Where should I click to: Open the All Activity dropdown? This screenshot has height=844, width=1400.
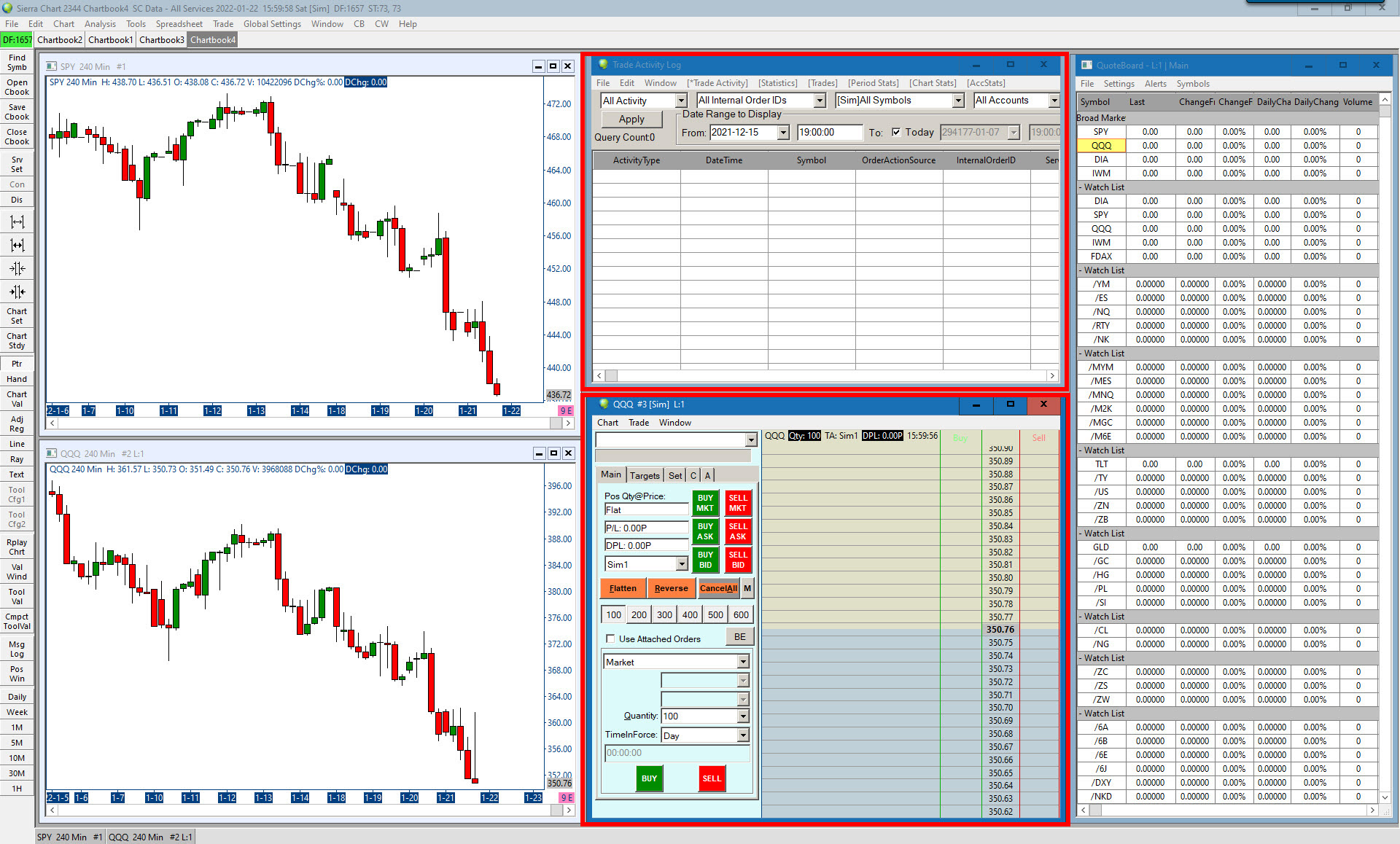coord(681,101)
